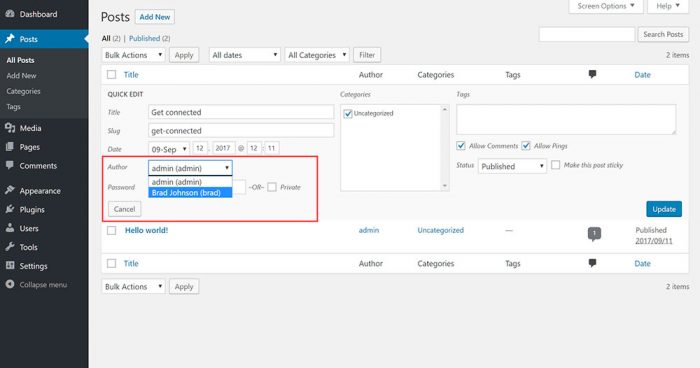Click the Published (2) filter link

point(150,38)
